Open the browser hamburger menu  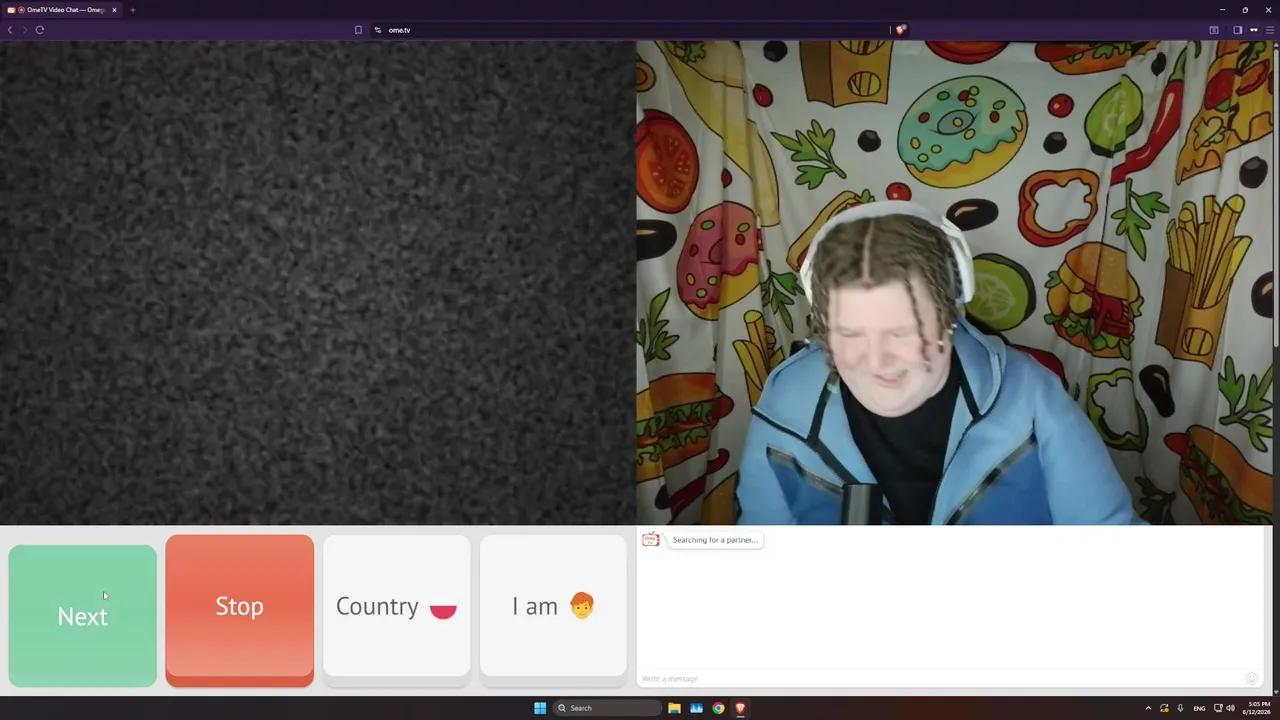[1270, 30]
